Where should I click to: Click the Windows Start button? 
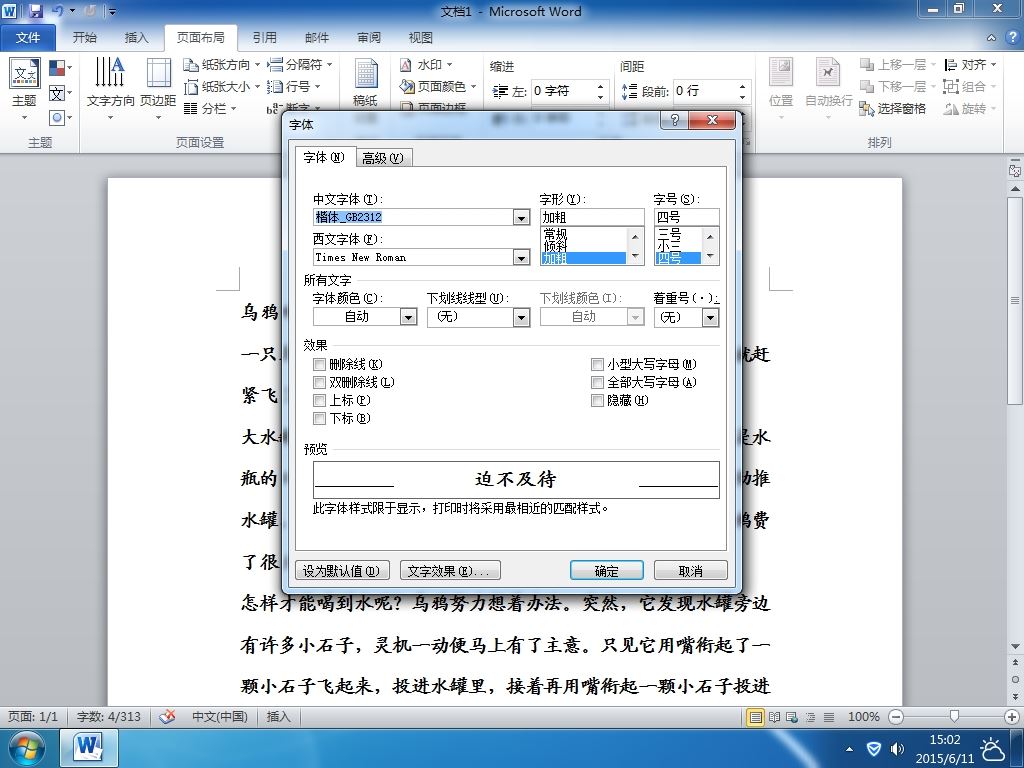click(26, 748)
